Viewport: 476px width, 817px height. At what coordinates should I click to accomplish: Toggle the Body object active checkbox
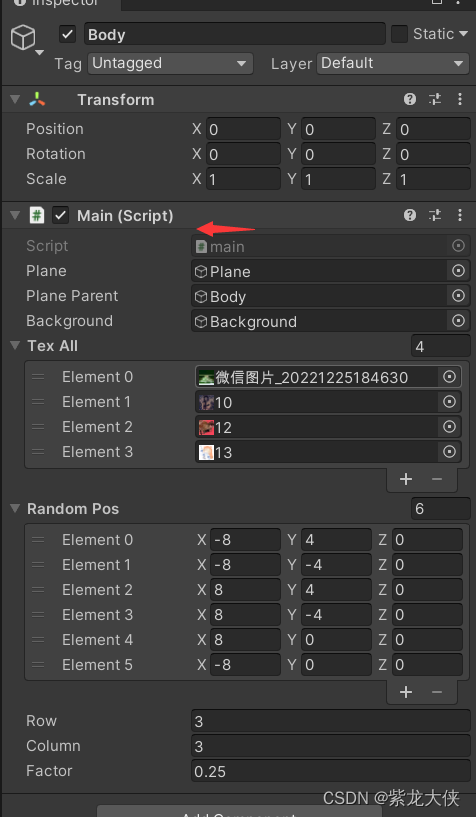click(x=68, y=34)
